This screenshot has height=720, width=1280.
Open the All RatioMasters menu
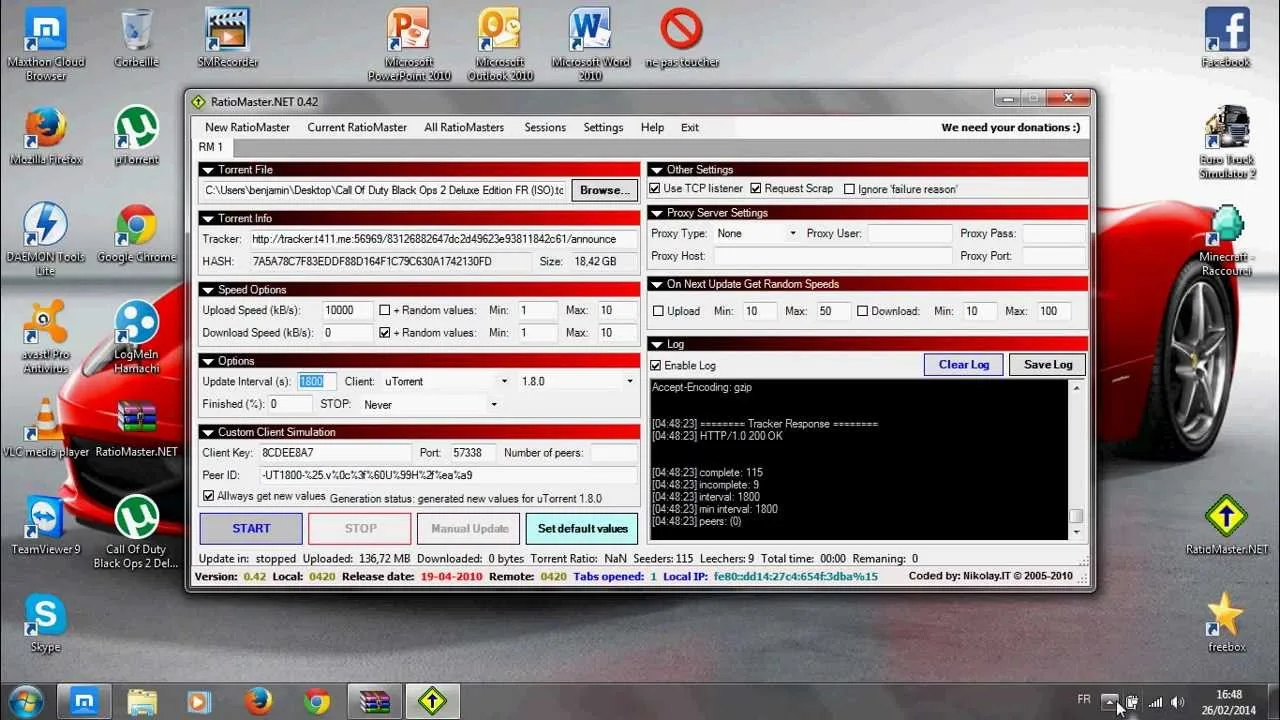coord(464,127)
